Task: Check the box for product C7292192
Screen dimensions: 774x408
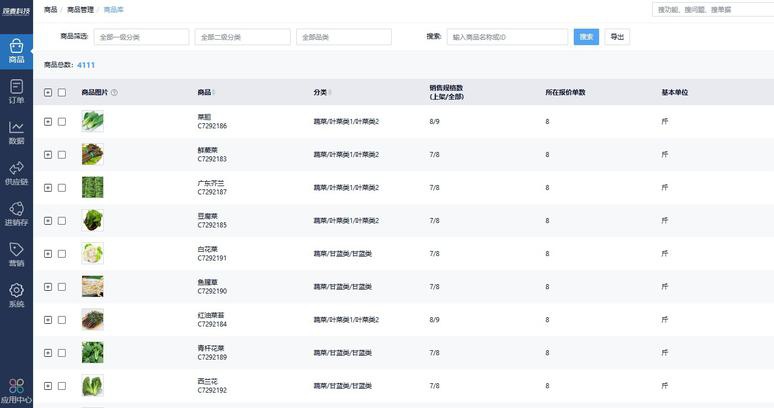Action: click(x=62, y=386)
